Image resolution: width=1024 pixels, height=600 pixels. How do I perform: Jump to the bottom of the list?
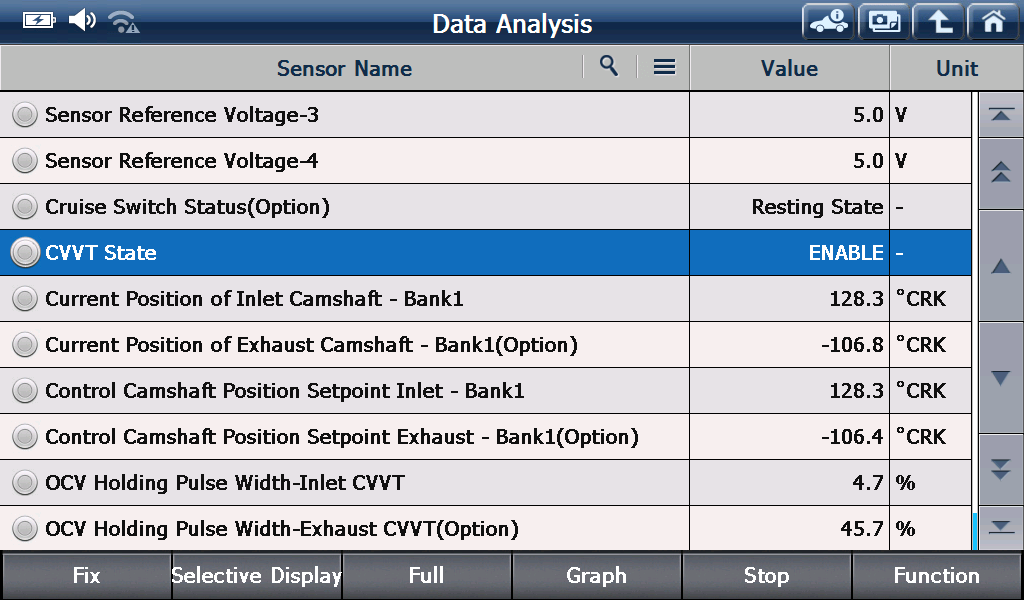1001,528
